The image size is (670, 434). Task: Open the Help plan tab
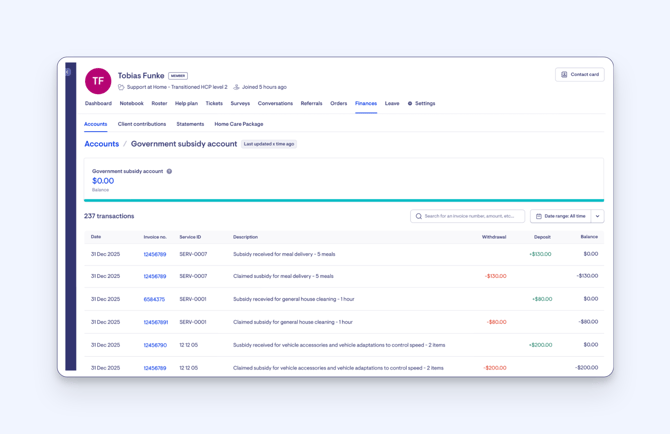(x=186, y=103)
